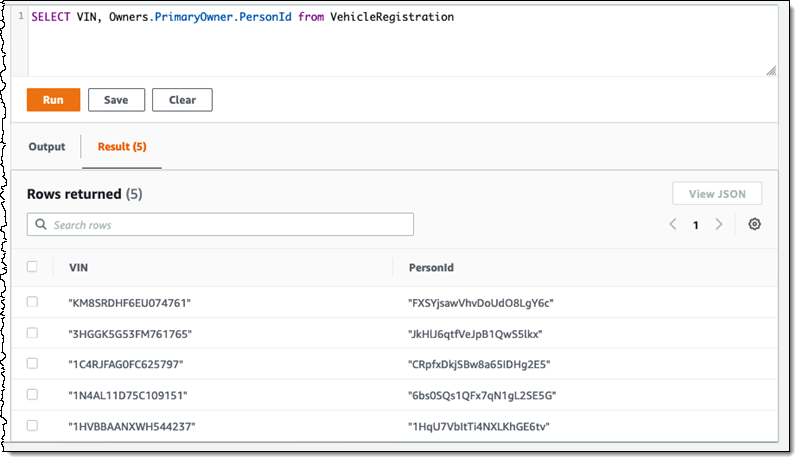Go to previous results page arrow
The image size is (800, 462).
pos(673,224)
